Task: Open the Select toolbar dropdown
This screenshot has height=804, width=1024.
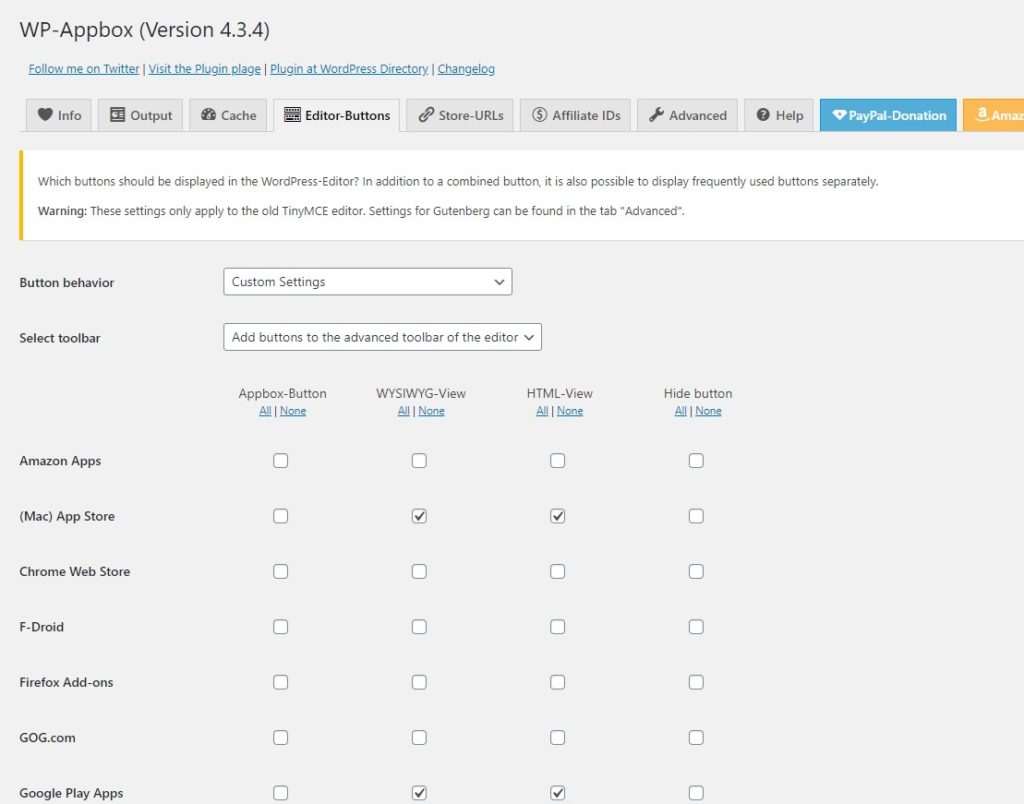Action: 383,337
